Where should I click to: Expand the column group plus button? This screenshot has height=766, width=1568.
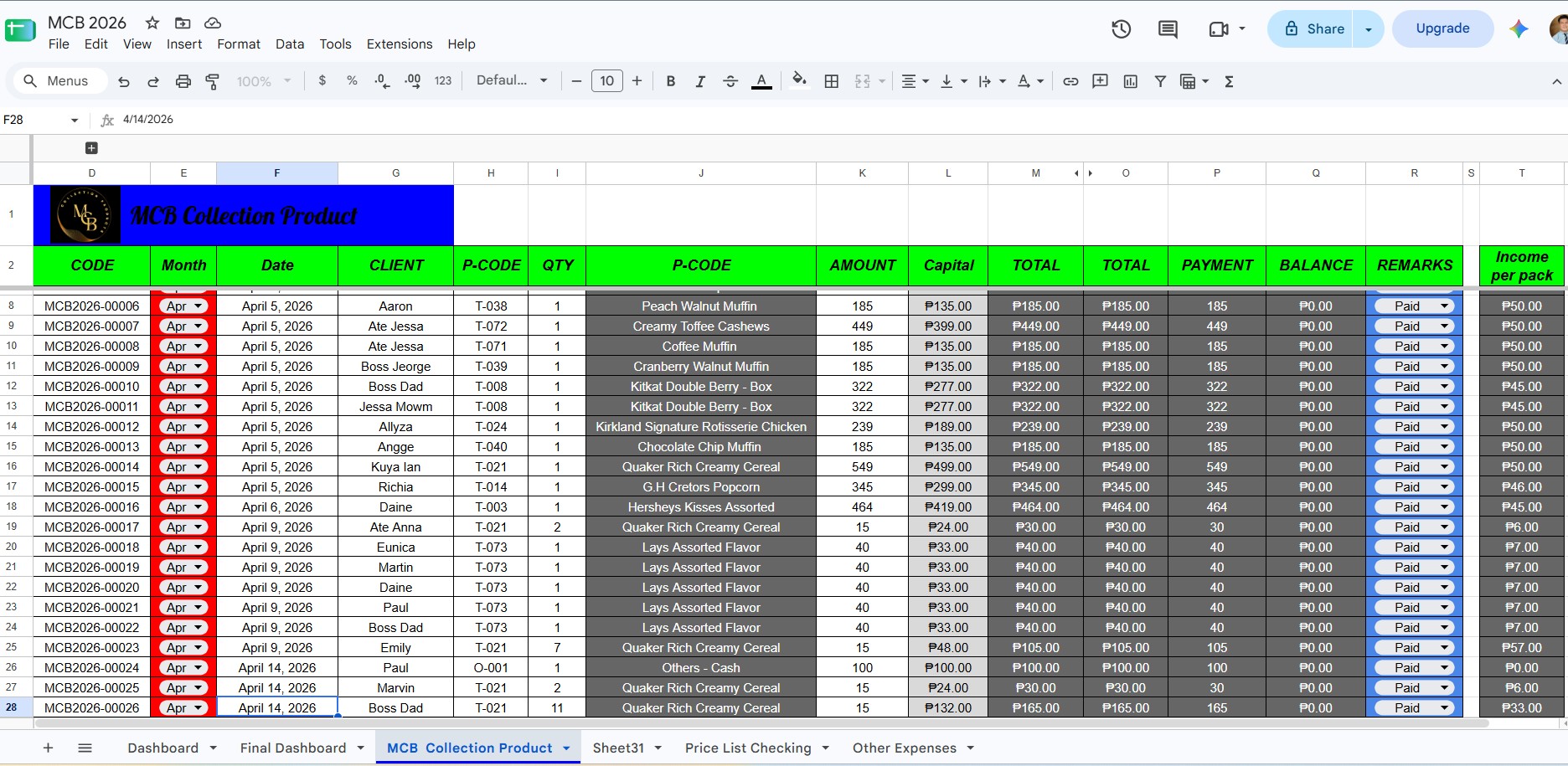click(91, 148)
